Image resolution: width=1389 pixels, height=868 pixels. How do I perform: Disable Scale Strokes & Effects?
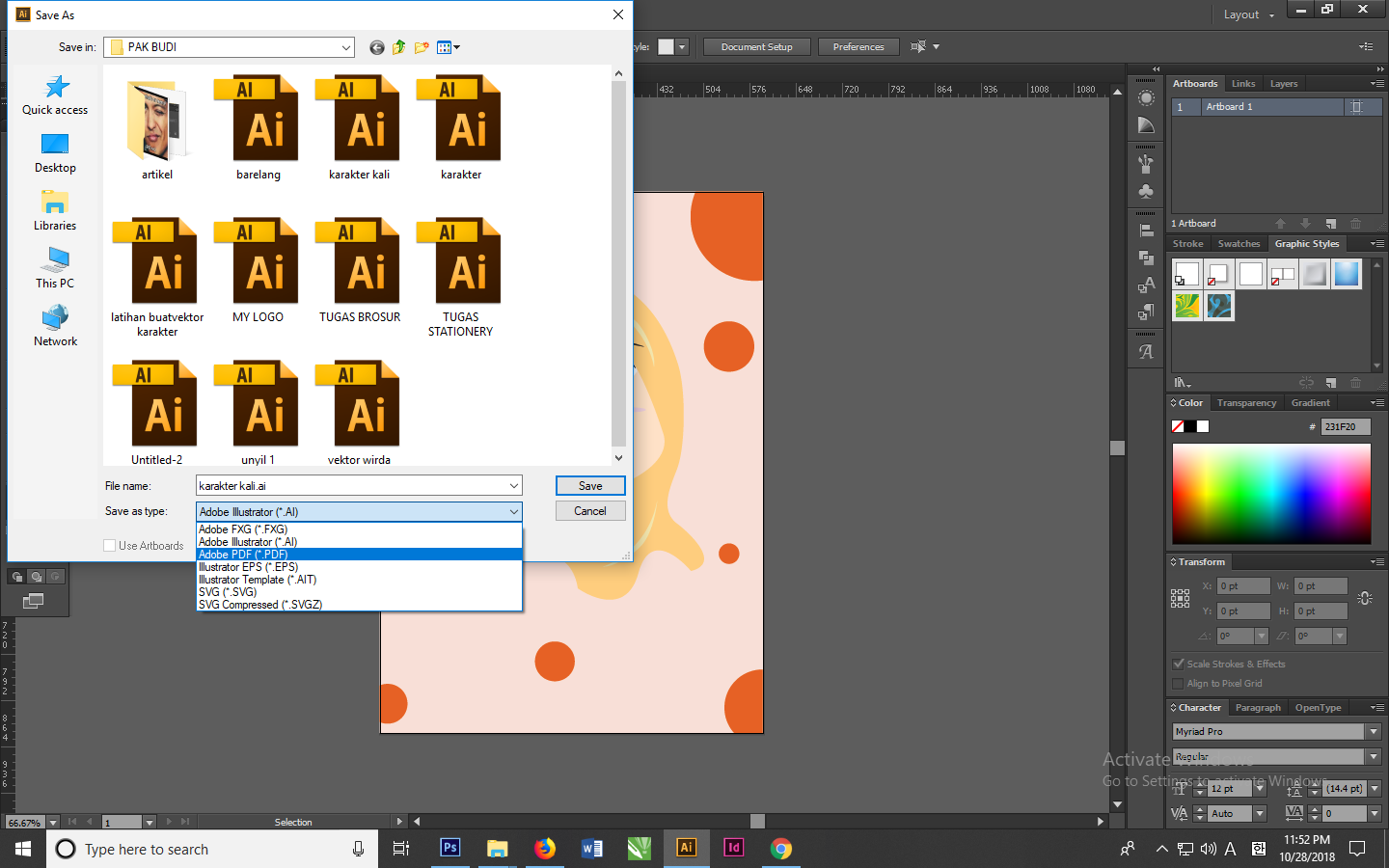pos(1178,664)
